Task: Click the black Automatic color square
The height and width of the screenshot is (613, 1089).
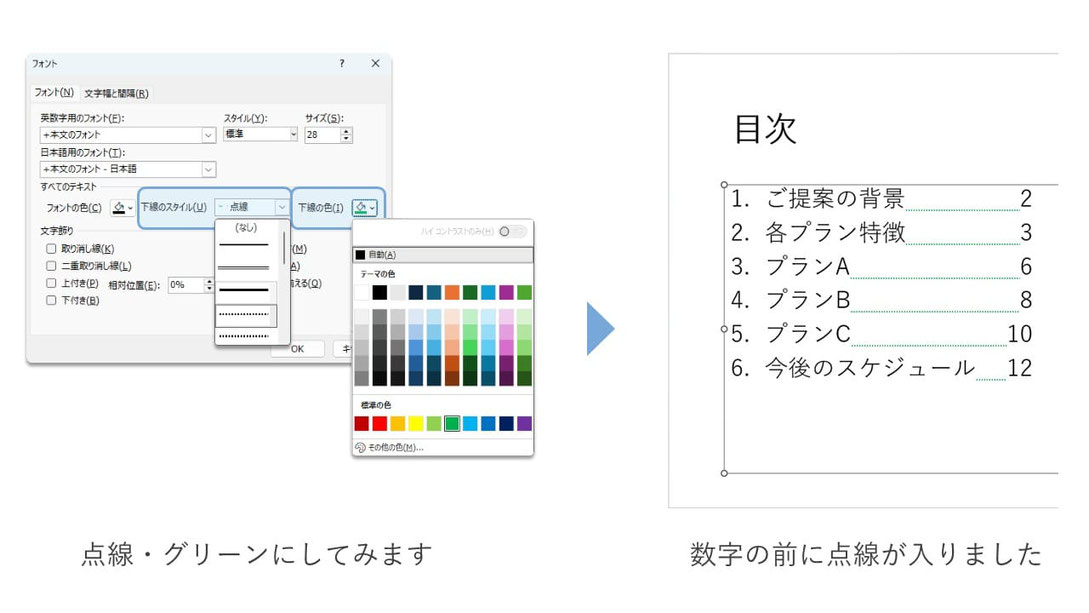Action: tap(360, 255)
